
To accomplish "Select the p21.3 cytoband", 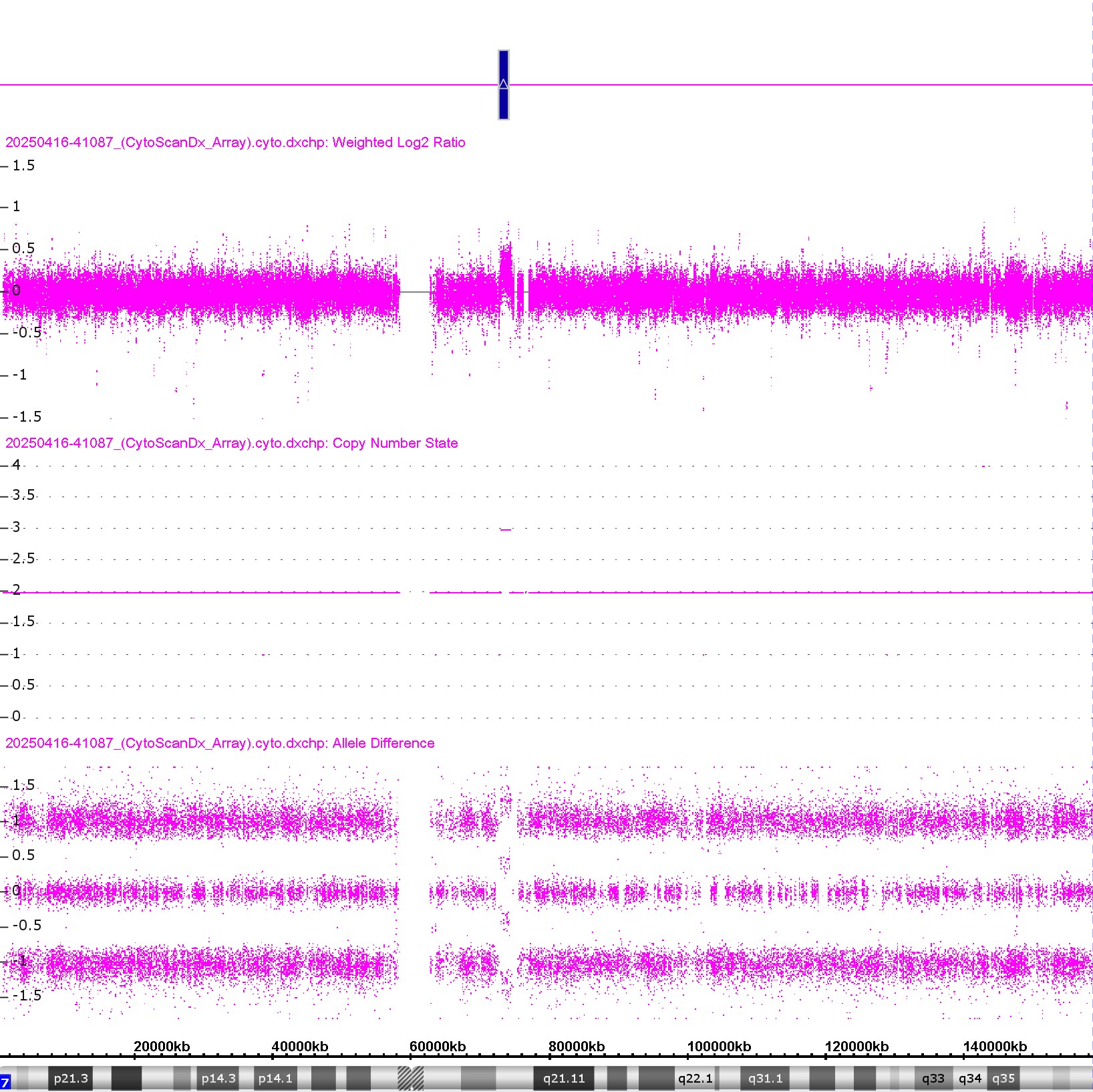I will [x=71, y=1078].
